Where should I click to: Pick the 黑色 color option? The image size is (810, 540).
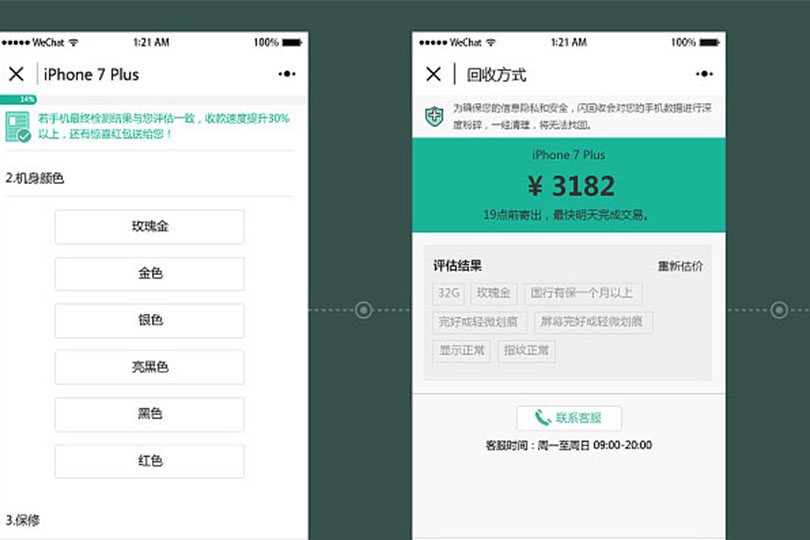[149, 414]
